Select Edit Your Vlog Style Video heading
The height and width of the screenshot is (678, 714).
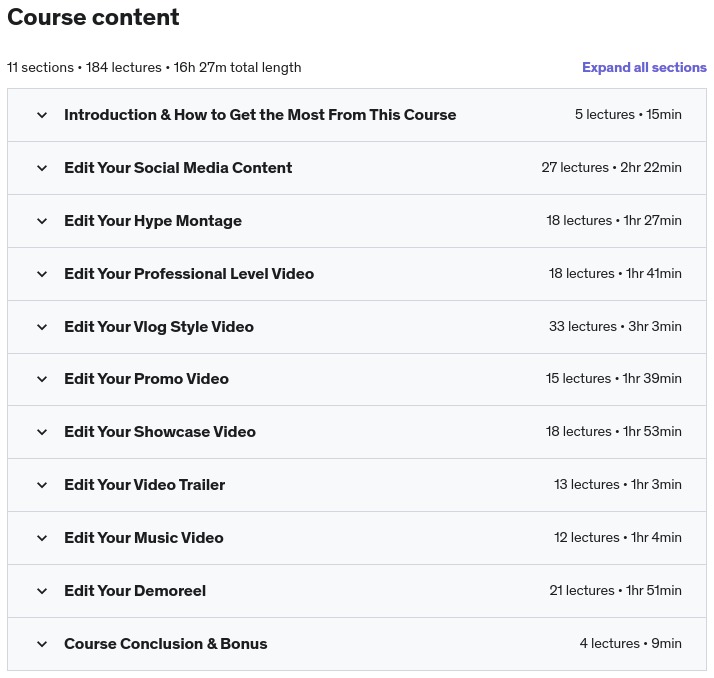[159, 327]
